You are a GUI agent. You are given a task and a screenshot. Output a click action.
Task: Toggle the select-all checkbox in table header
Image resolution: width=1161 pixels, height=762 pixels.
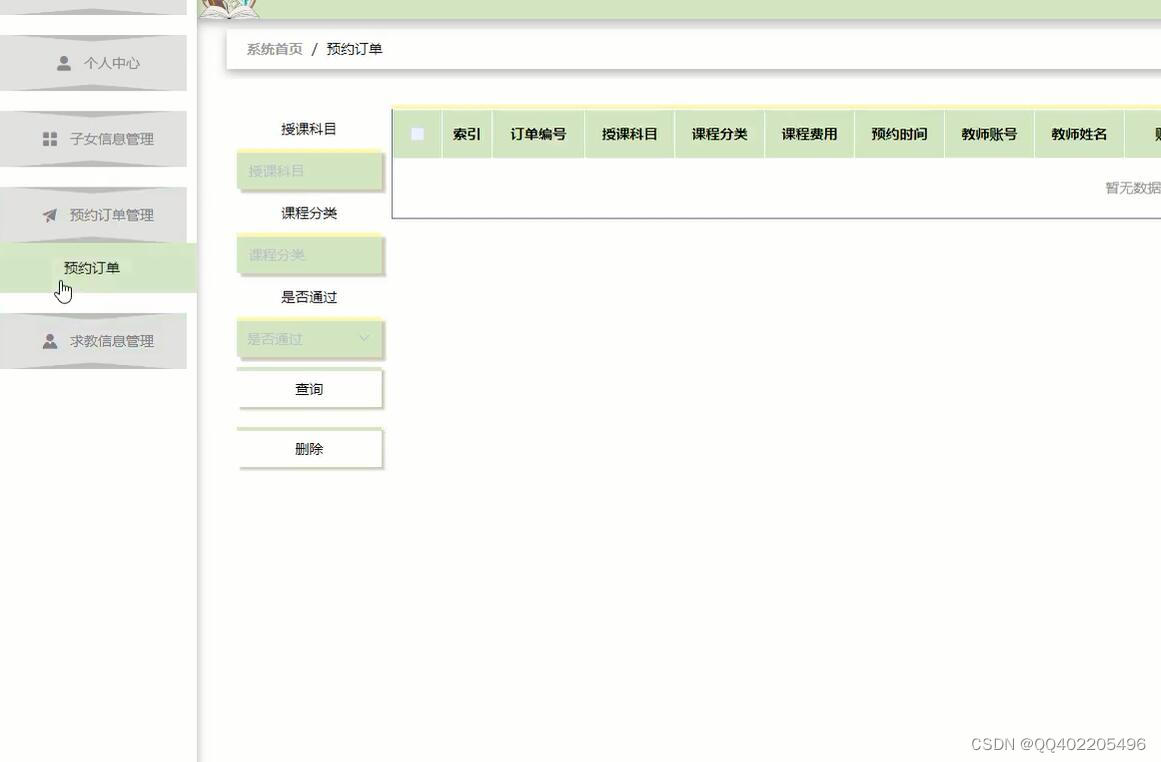point(416,131)
